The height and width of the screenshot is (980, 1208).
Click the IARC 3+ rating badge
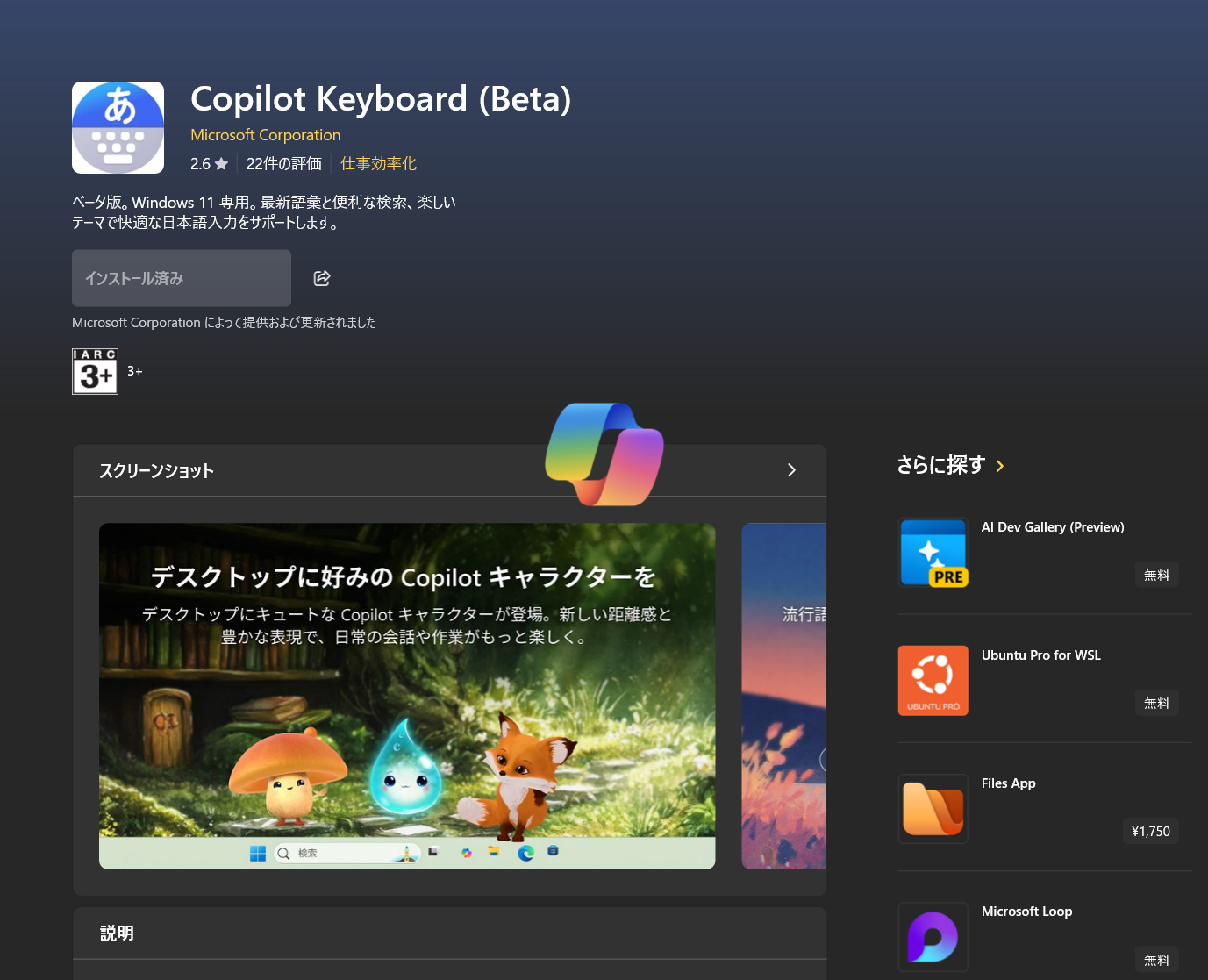(x=95, y=371)
